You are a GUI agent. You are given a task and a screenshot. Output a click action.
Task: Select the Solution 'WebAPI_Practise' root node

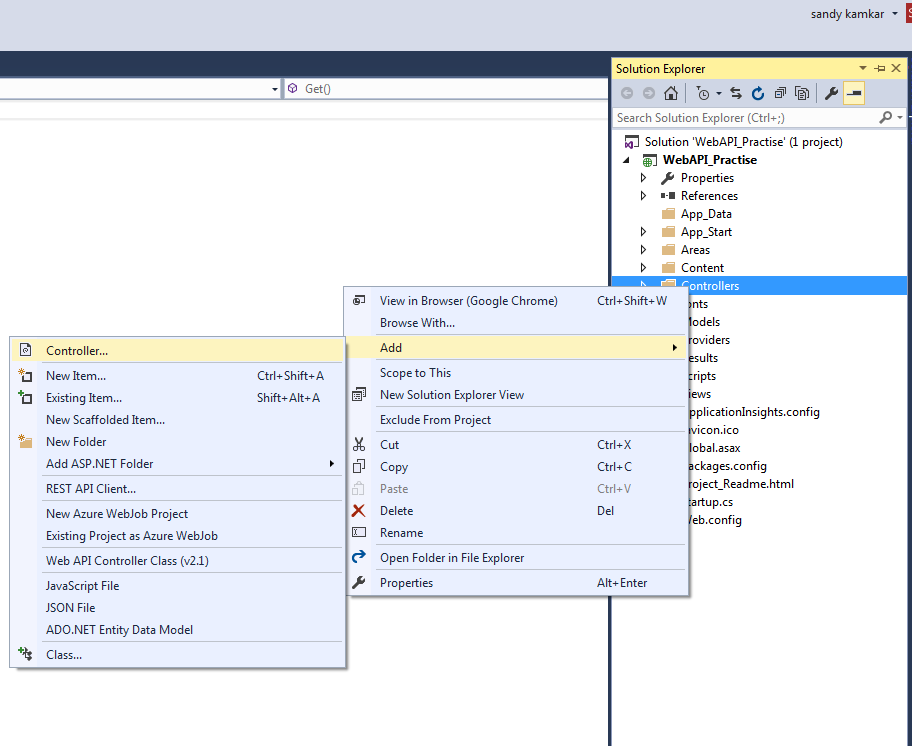[x=743, y=142]
